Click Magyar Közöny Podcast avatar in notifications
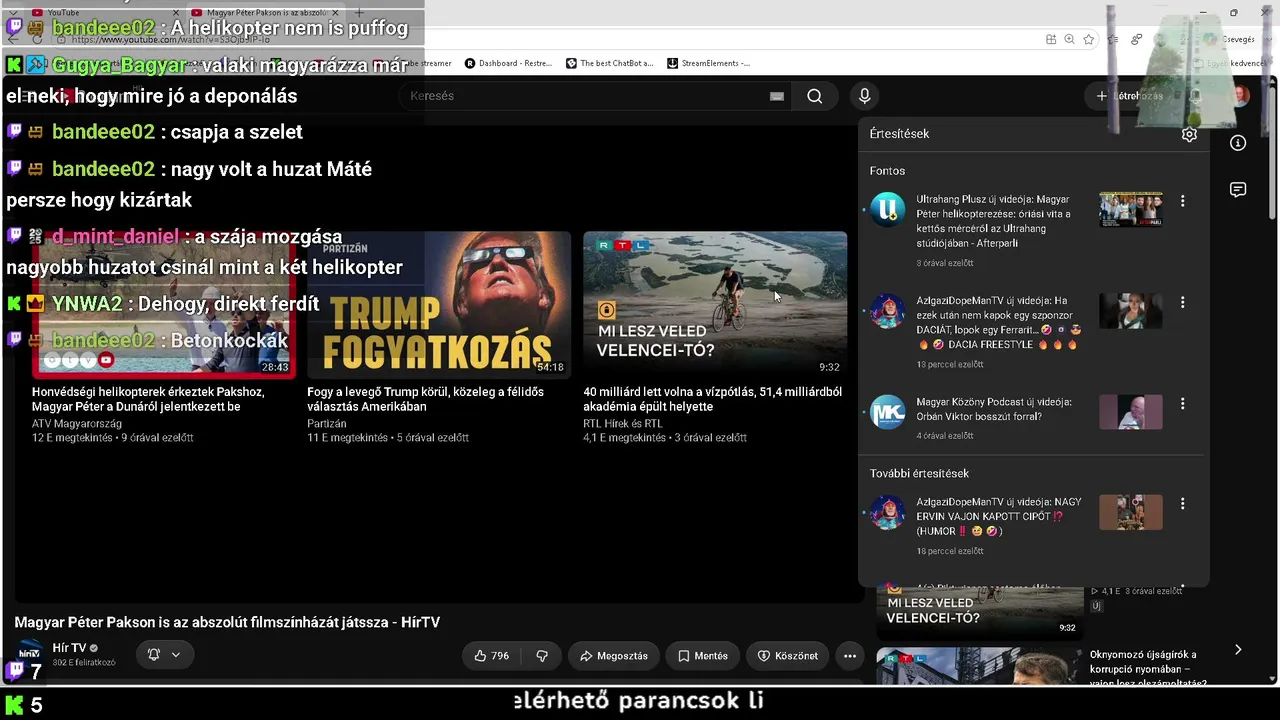 click(x=887, y=411)
